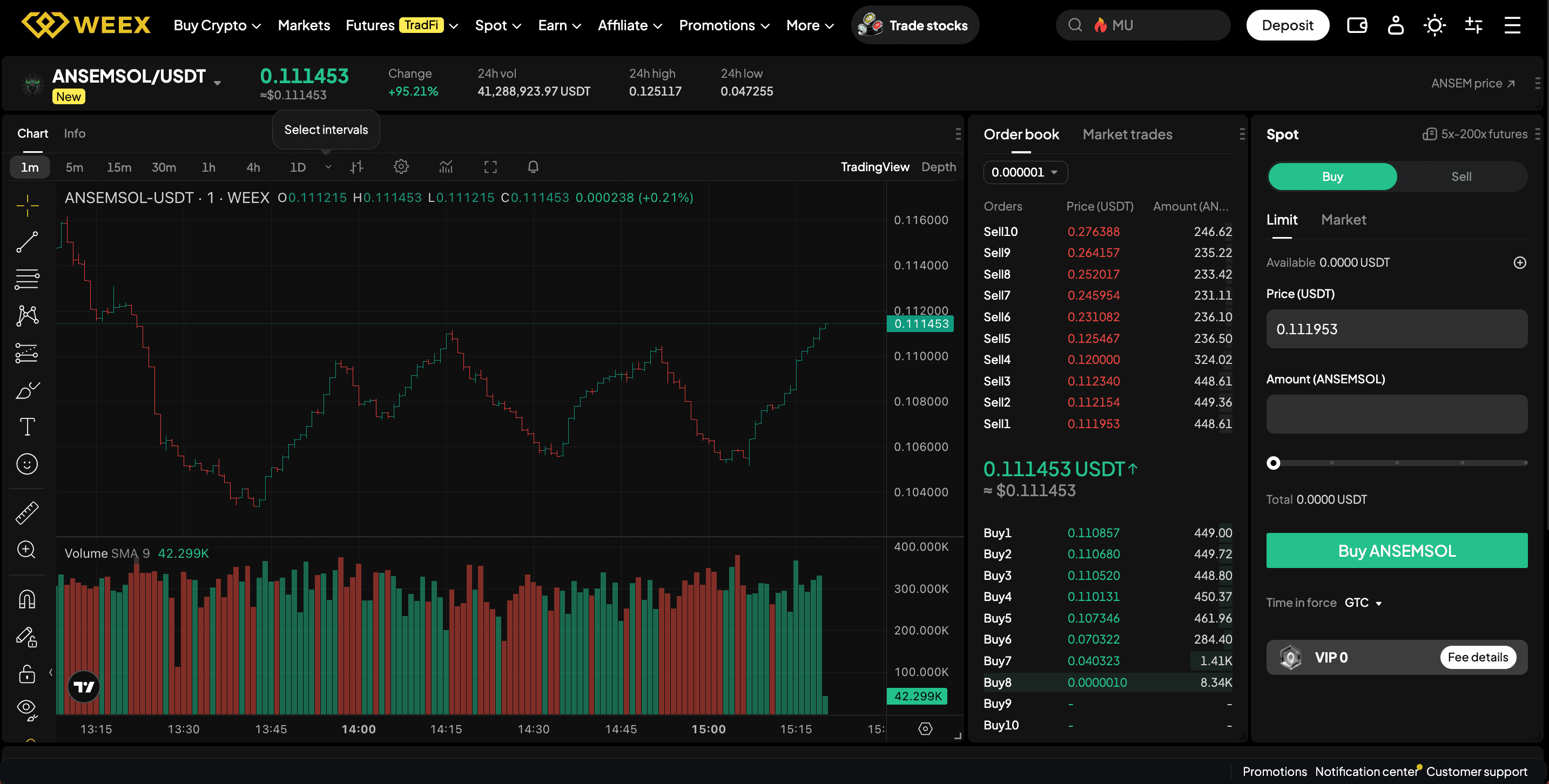Image resolution: width=1549 pixels, height=784 pixels.
Task: Click the TradingView logo on chart
Action: coord(84,687)
